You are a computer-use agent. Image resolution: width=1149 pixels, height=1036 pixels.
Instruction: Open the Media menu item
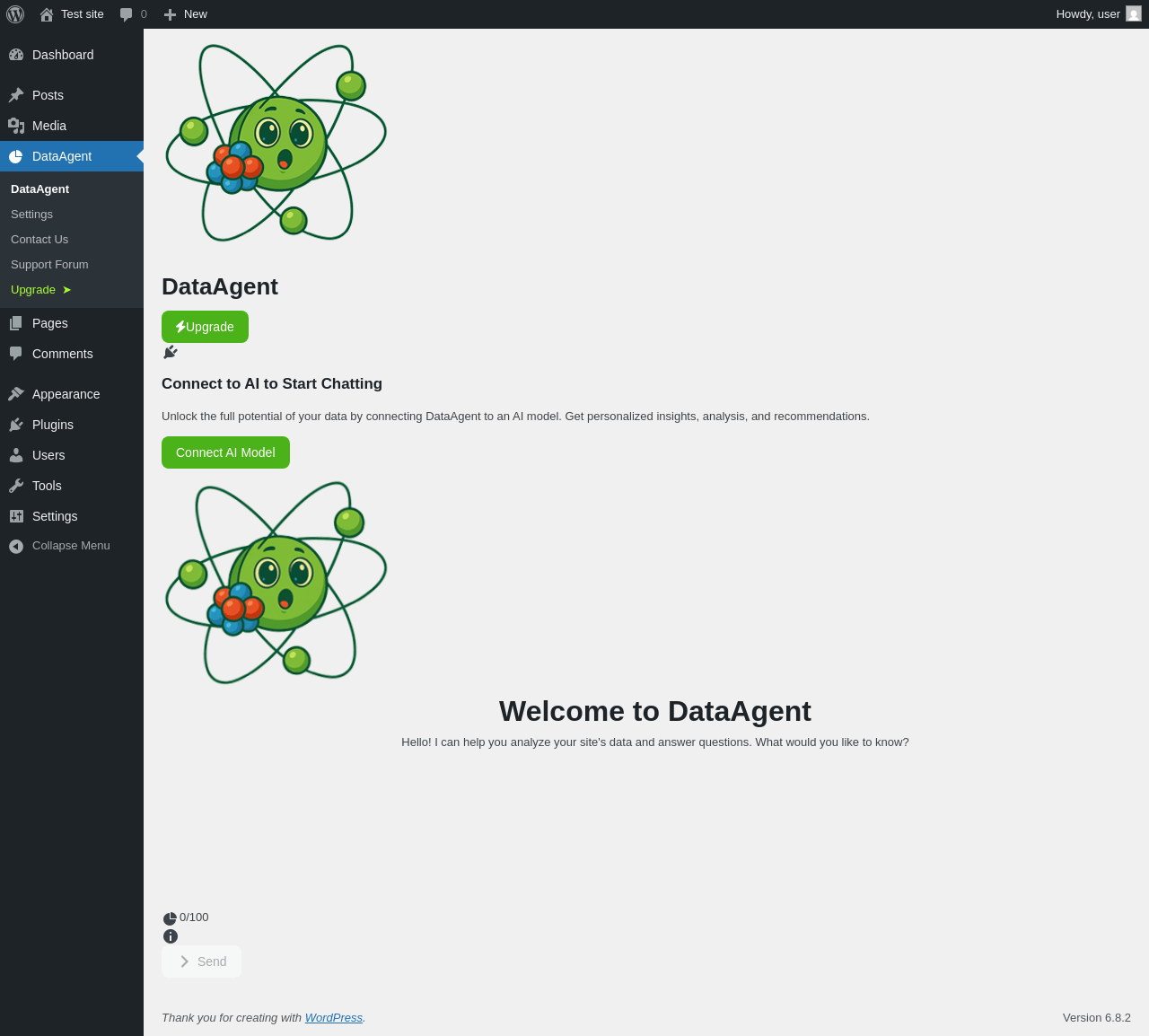tap(72, 126)
